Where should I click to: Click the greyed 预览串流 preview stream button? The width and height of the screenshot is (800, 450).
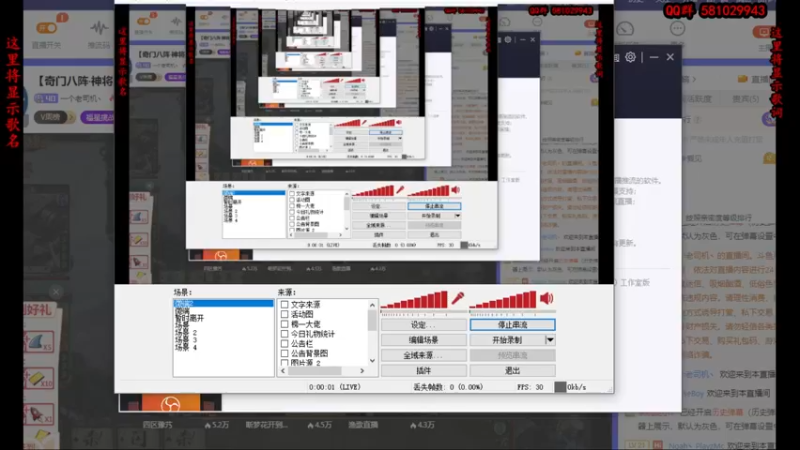coord(512,355)
